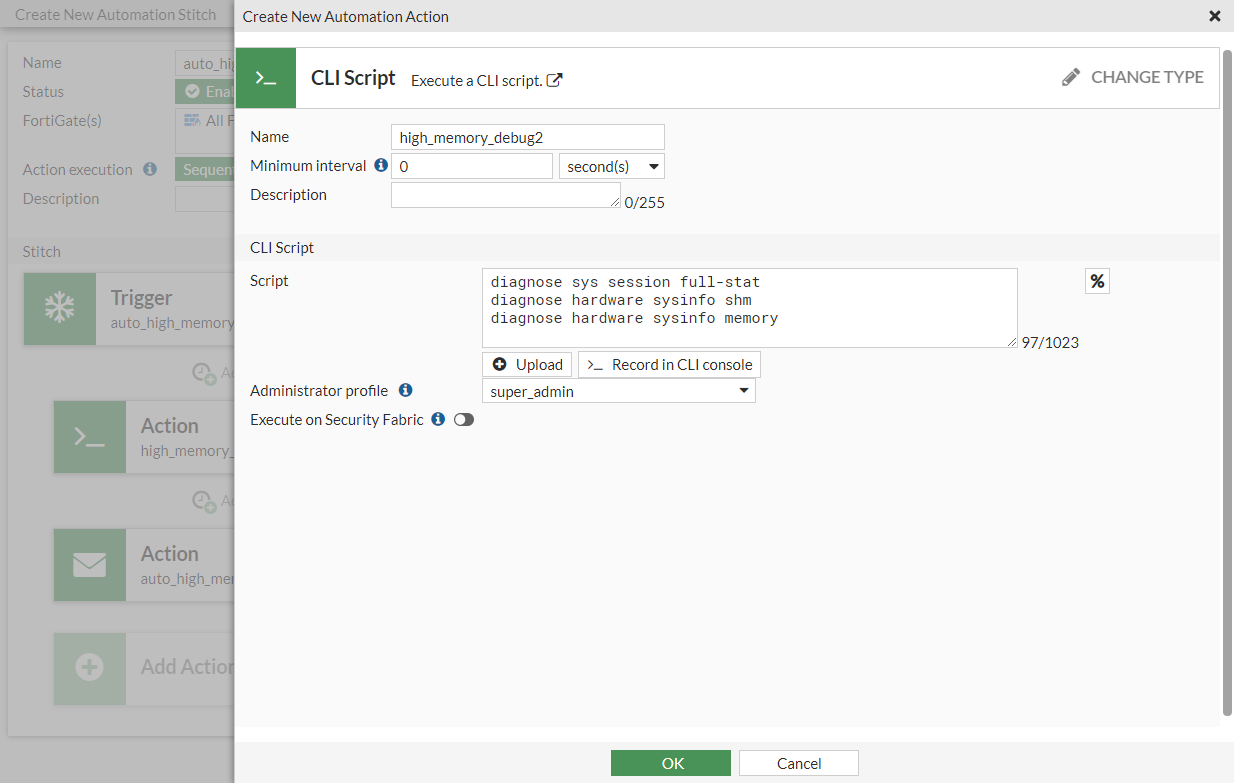Screen dimensions: 1234x783
Task: Switch to the Create New Automation Stitch panel
Action: click(x=115, y=15)
